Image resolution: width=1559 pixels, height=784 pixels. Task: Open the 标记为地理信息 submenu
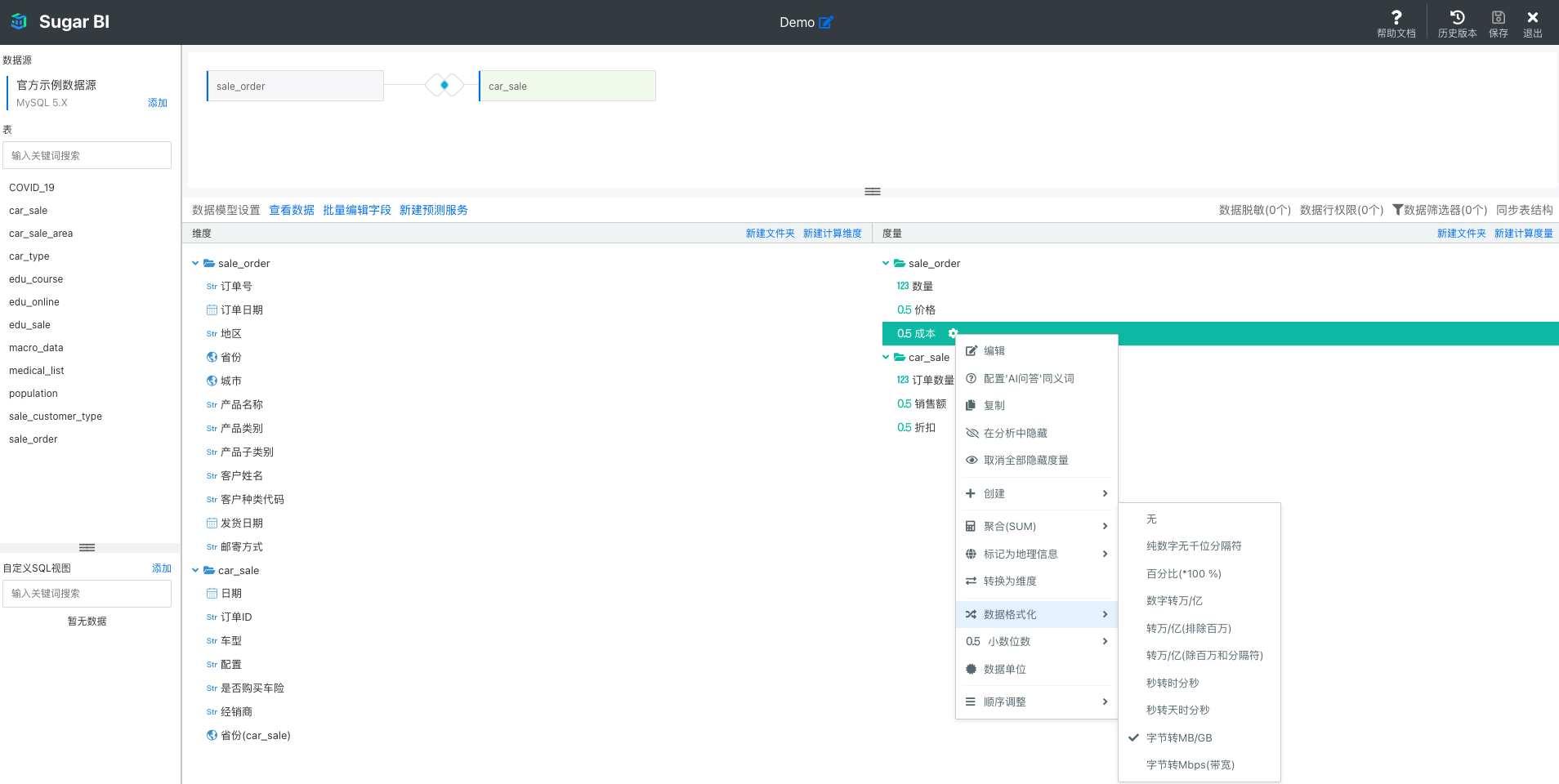[1036, 554]
